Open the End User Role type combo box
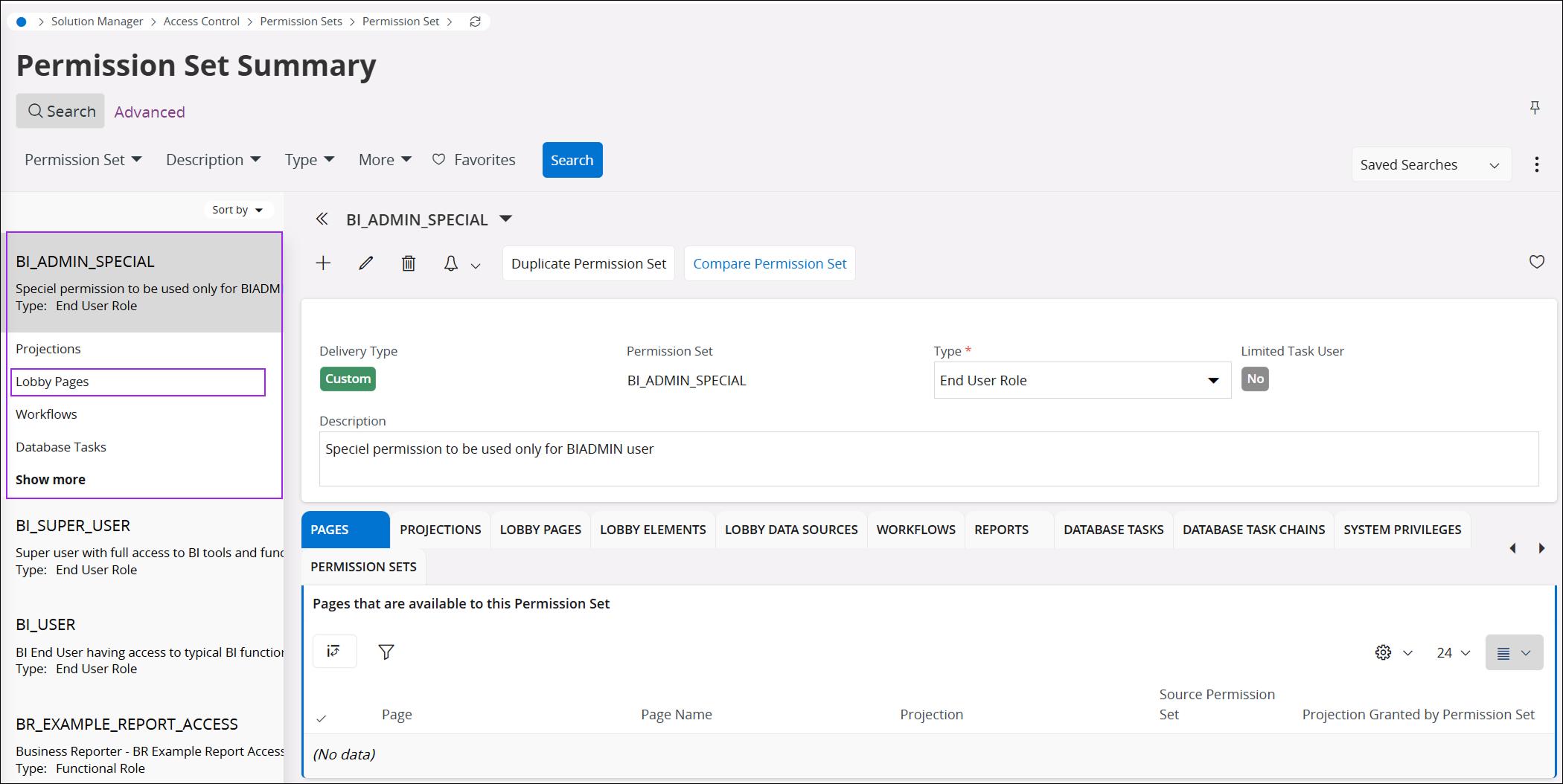The image size is (1563, 784). tap(1081, 380)
